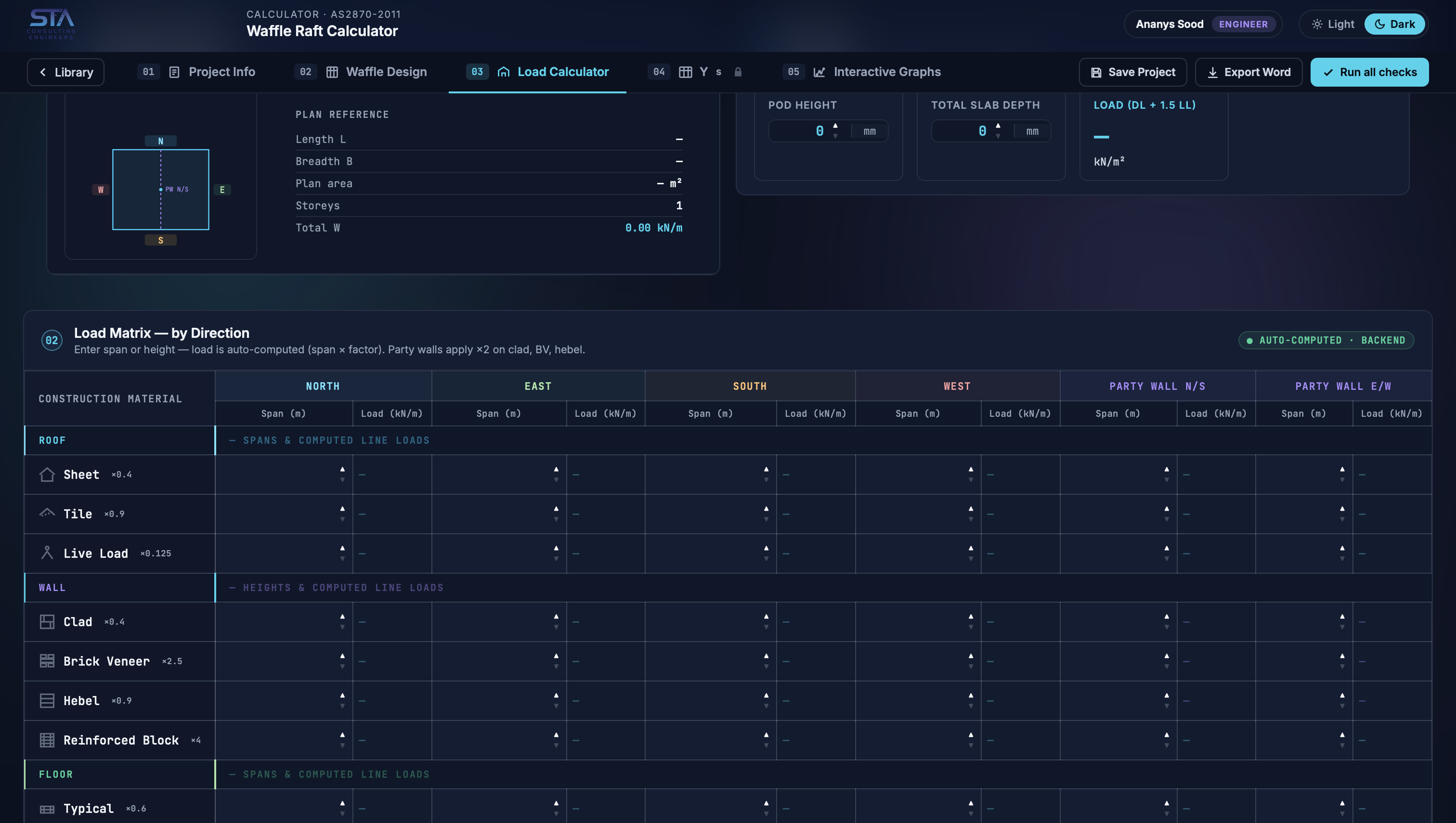
Task: Click the plan orientation diagram rectangle
Action: [161, 190]
